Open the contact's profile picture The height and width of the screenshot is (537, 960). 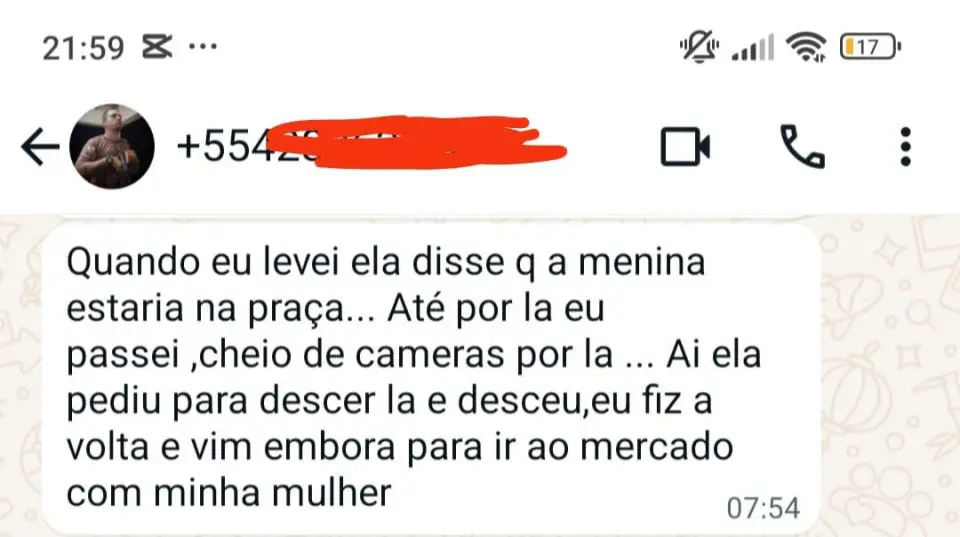click(112, 146)
